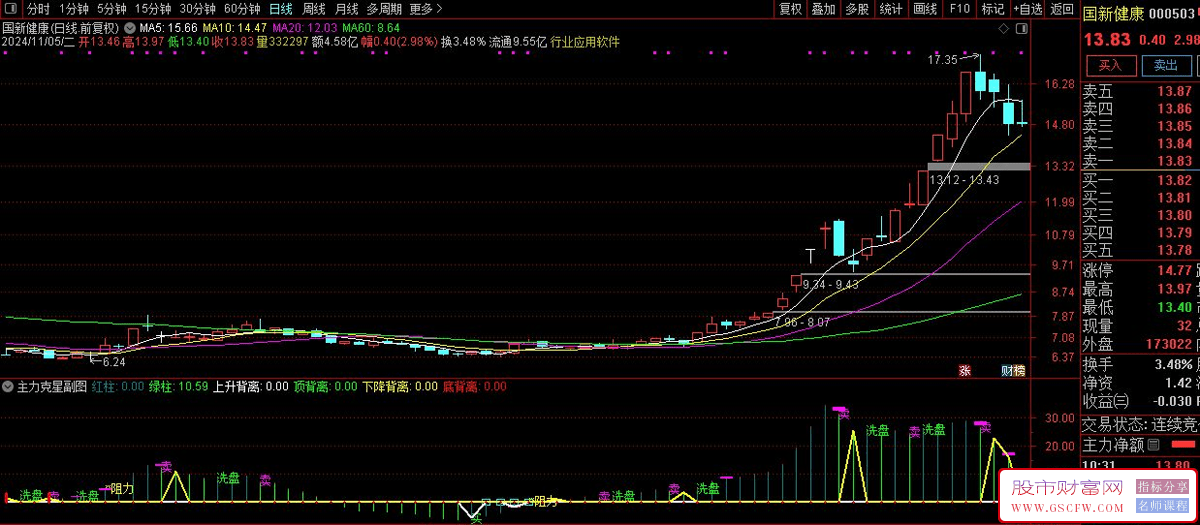Click the 叠加 overlay button
The width and height of the screenshot is (1200, 525).
pos(823,9)
